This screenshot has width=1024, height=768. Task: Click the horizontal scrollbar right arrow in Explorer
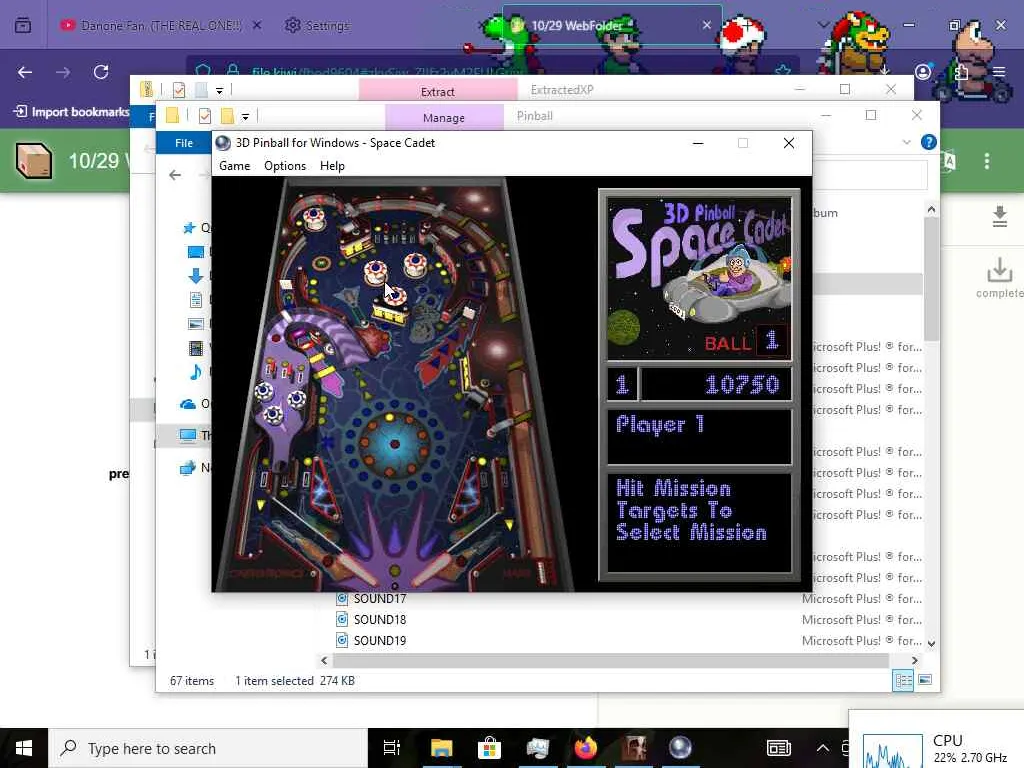pyautogui.click(x=914, y=660)
